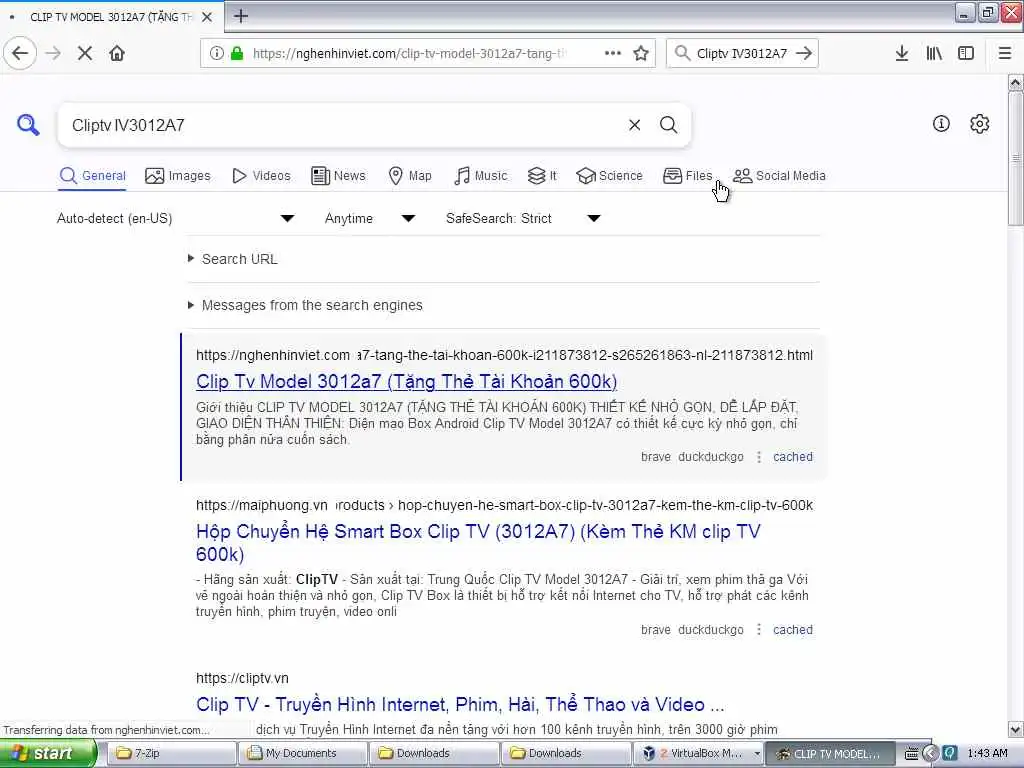
Task: Open the Library icon
Action: click(x=934, y=54)
